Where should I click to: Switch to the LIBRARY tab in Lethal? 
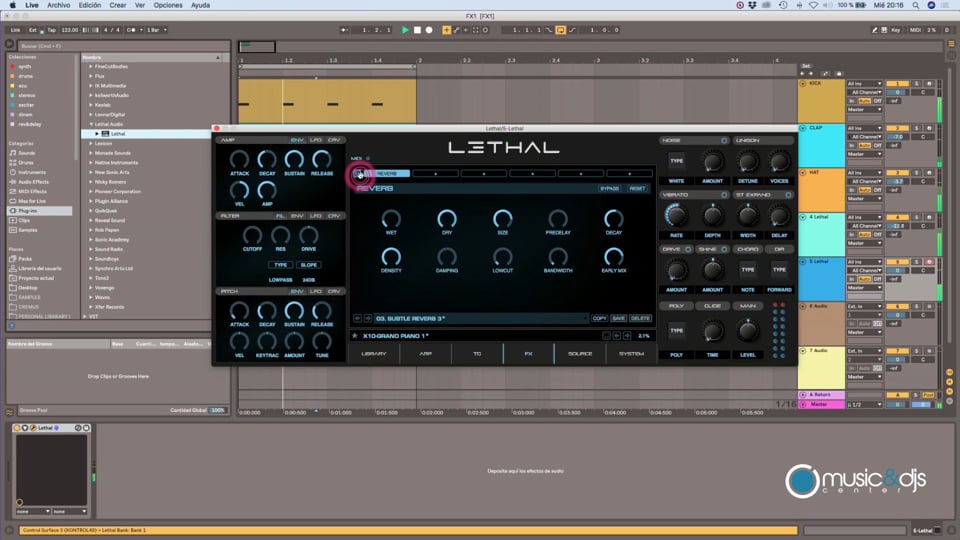coord(373,354)
